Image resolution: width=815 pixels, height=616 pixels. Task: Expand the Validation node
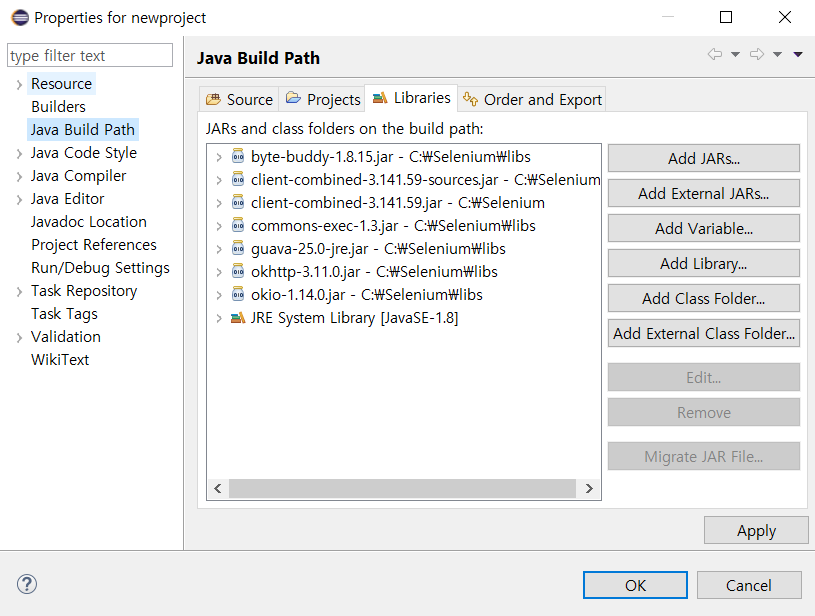(19, 337)
